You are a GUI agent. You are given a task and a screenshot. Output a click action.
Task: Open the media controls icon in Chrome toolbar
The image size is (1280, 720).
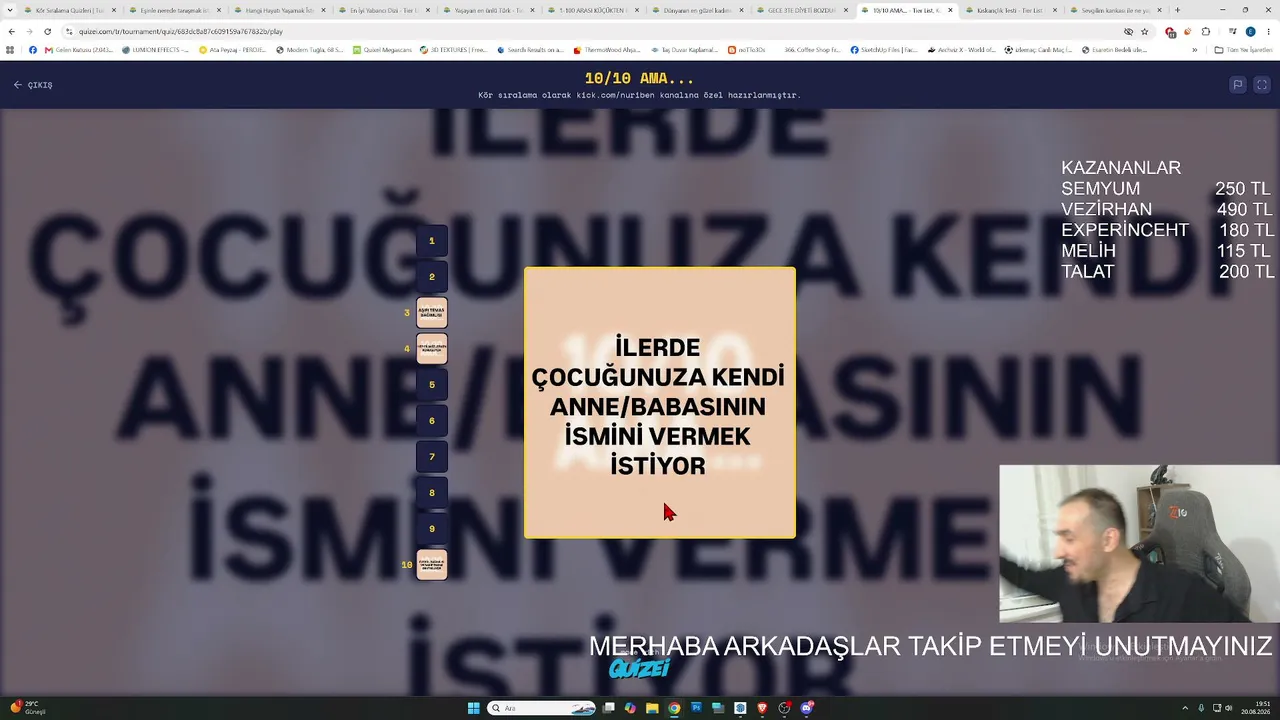pos(1232,31)
